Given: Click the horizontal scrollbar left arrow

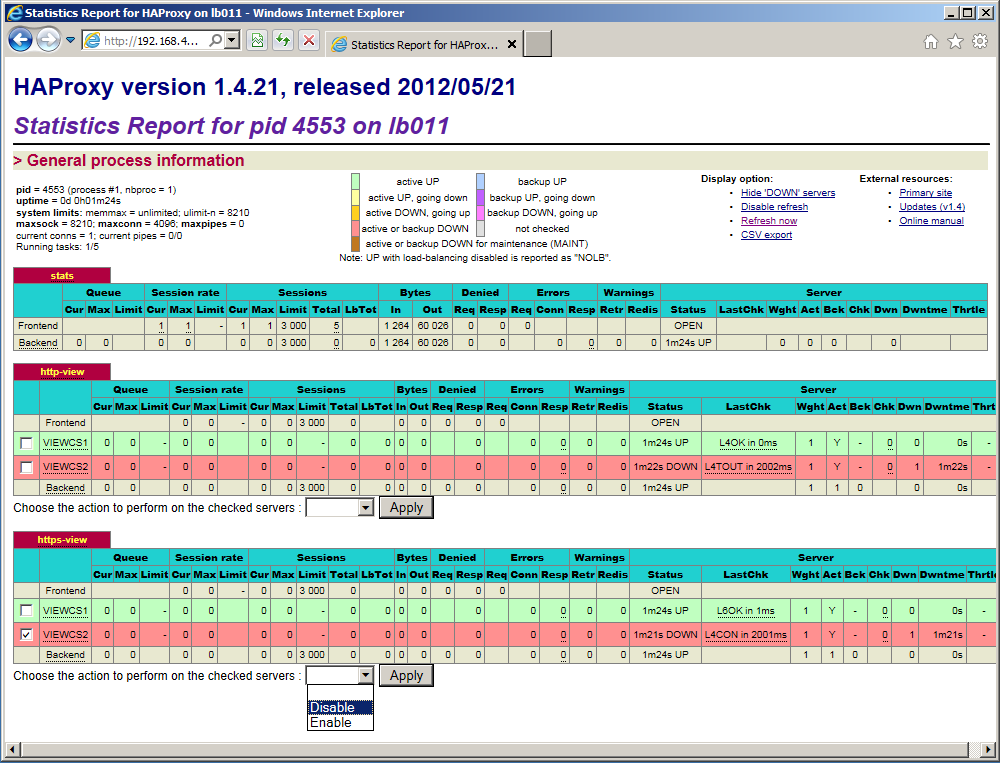Looking at the screenshot, I should 11,749.
